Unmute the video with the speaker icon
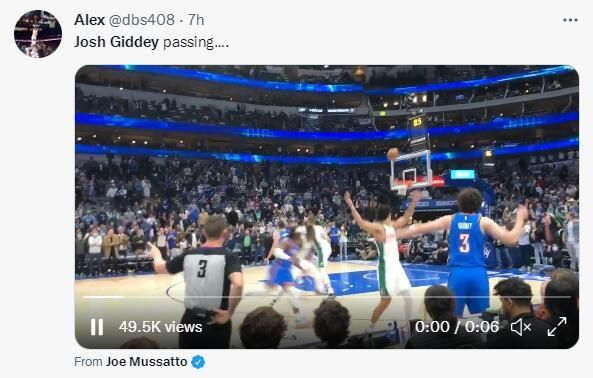Screen dimensions: 593x378 (x=521, y=327)
